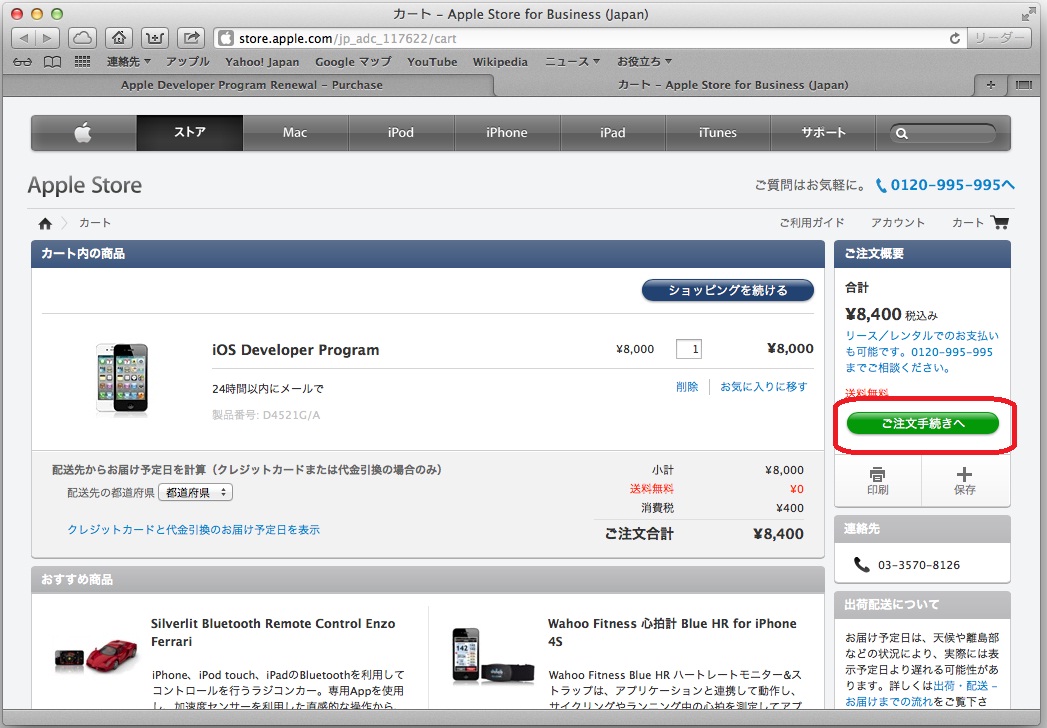Image resolution: width=1047 pixels, height=728 pixels.
Task: Click the Apple logo in the navigation bar
Action: [x=84, y=133]
